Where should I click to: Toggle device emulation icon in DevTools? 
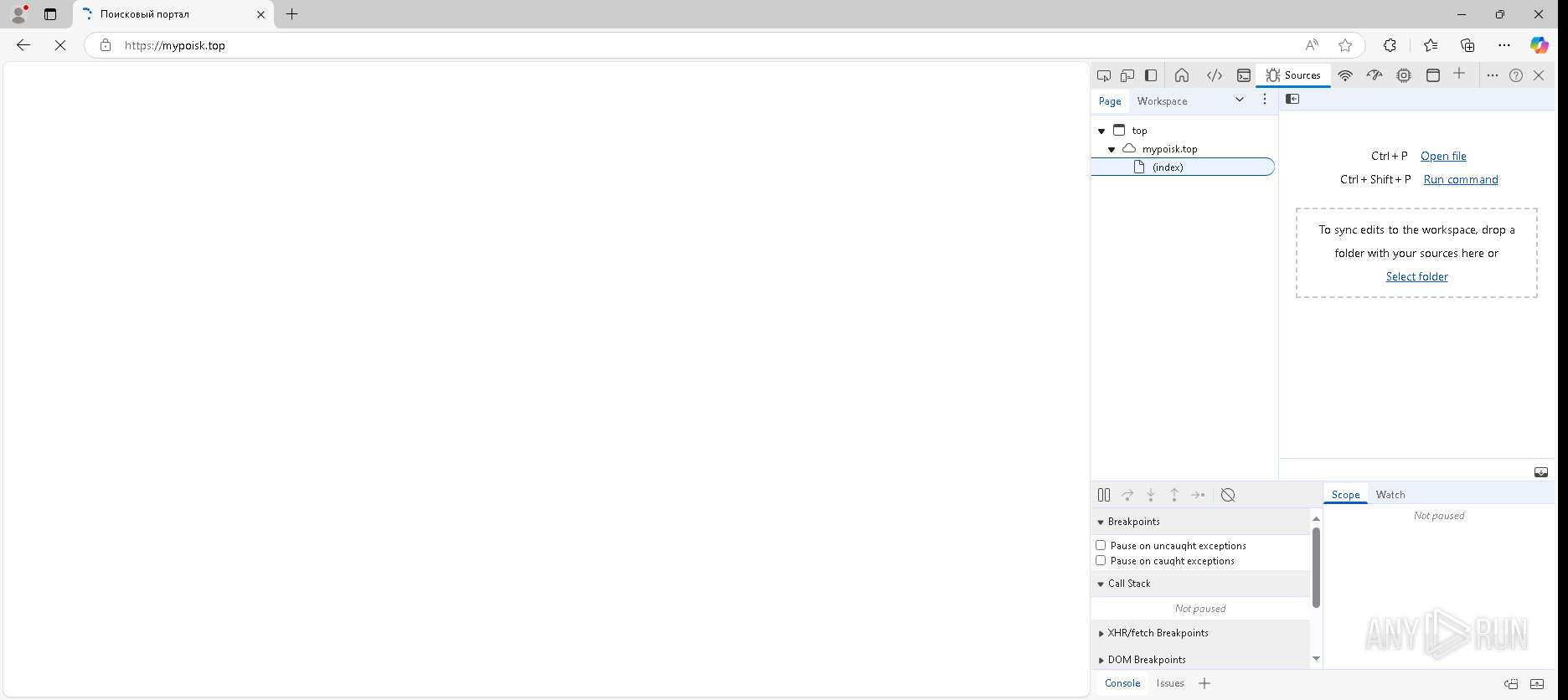coord(1127,75)
